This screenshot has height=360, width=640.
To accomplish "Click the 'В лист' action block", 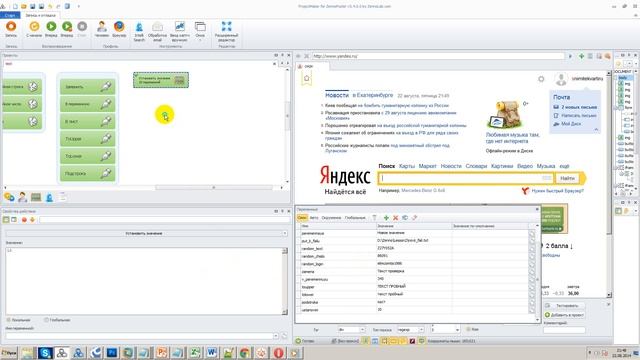I will 88,121.
